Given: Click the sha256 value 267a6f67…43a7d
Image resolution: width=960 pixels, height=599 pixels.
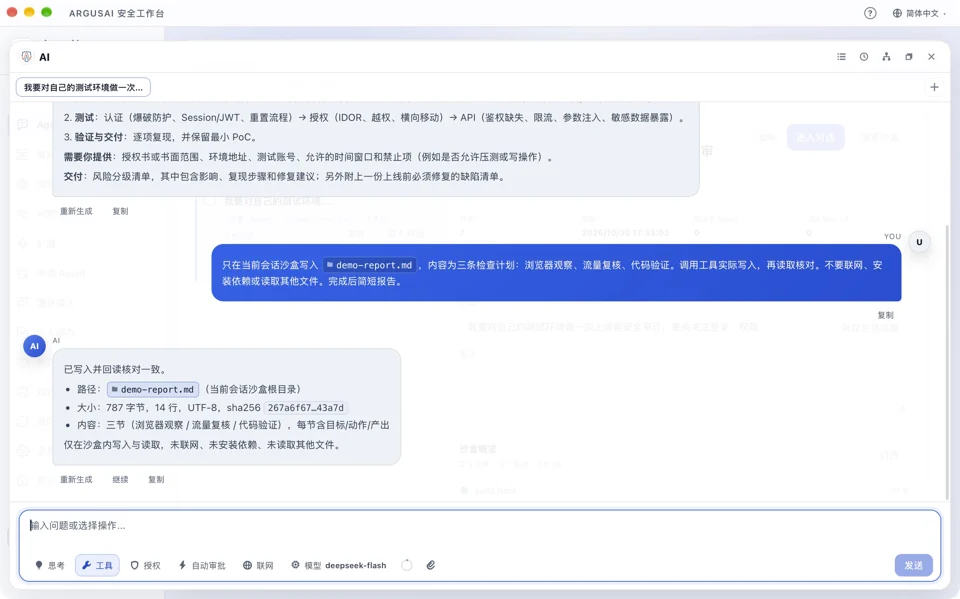Looking at the screenshot, I should pyautogui.click(x=306, y=408).
